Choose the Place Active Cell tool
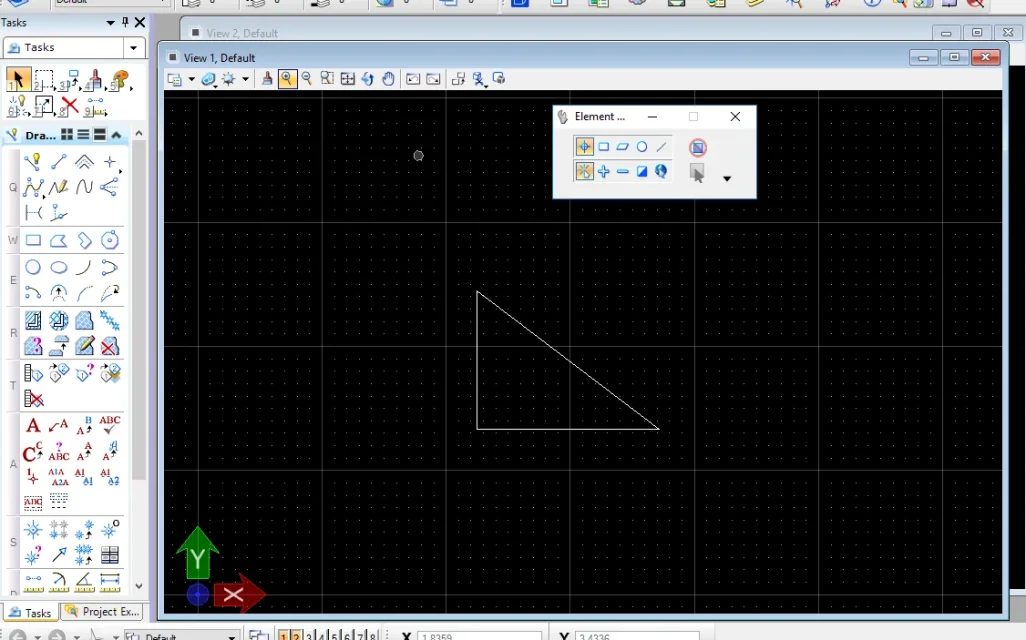Image resolution: width=1026 pixels, height=640 pixels. point(33,529)
